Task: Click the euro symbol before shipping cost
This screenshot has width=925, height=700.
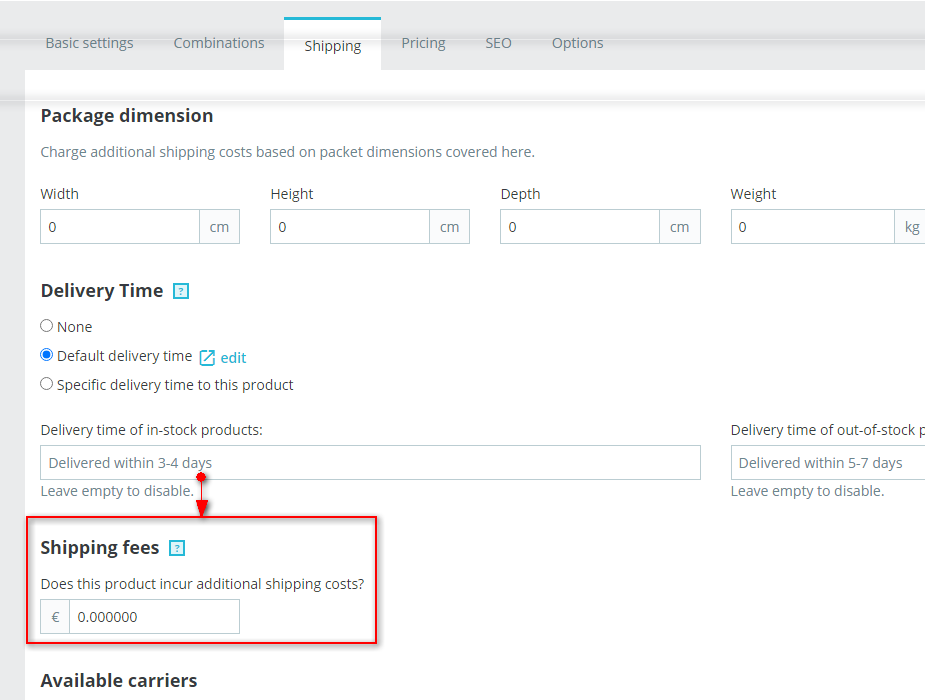Action: tap(55, 617)
